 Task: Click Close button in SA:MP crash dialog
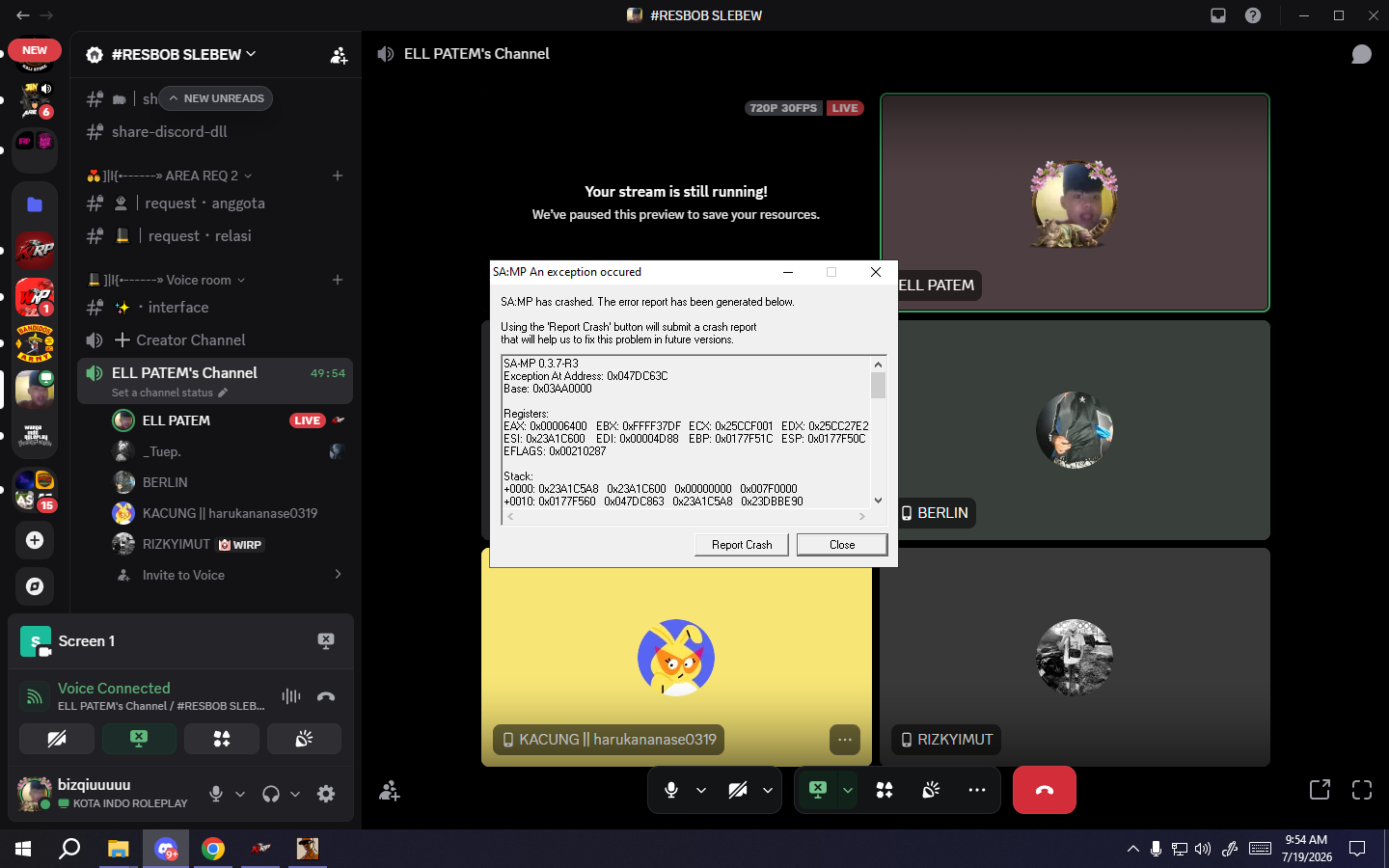(842, 545)
